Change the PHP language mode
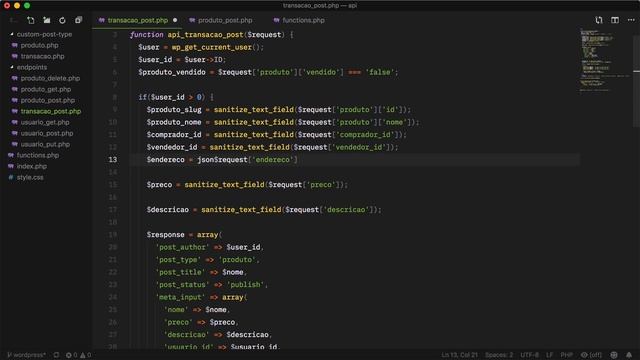Image resolution: width=640 pixels, height=360 pixels. coord(567,355)
